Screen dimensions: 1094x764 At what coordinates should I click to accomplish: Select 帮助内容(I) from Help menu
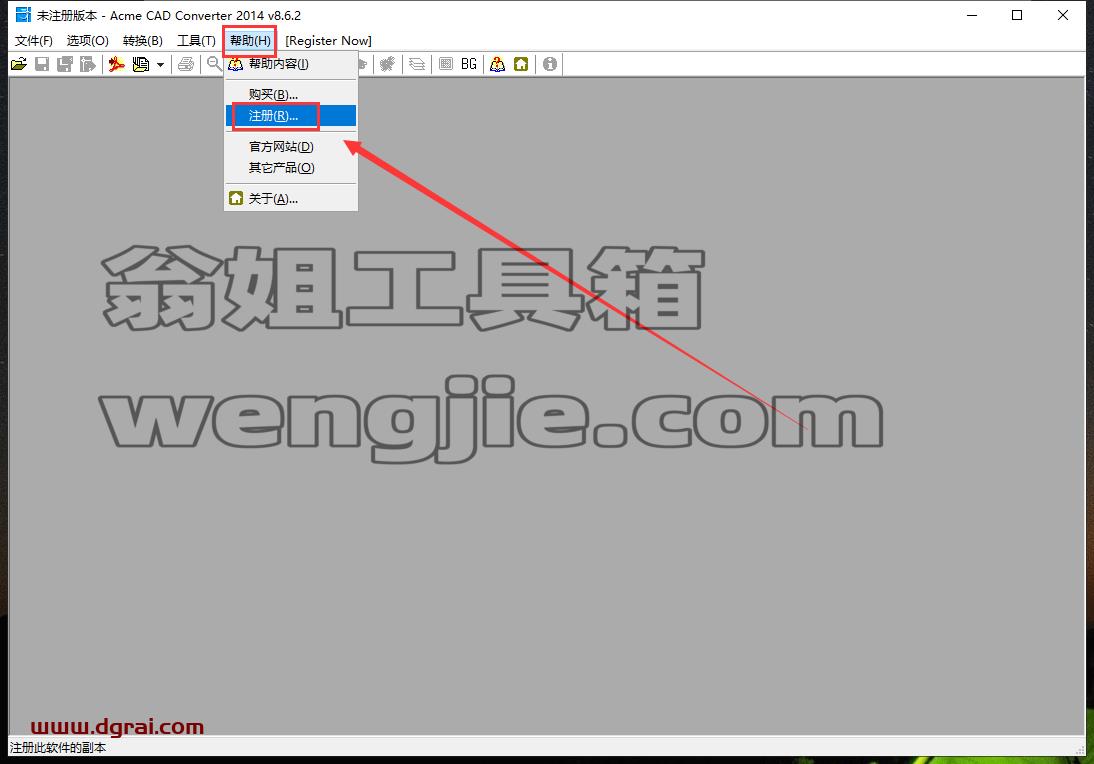(x=291, y=64)
